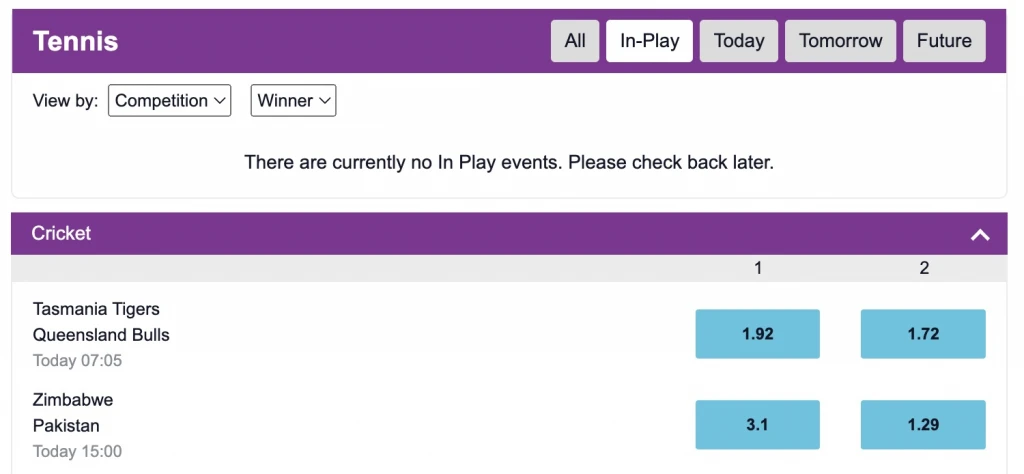This screenshot has height=474, width=1024.
Task: Switch to the All tab
Action: pos(575,41)
